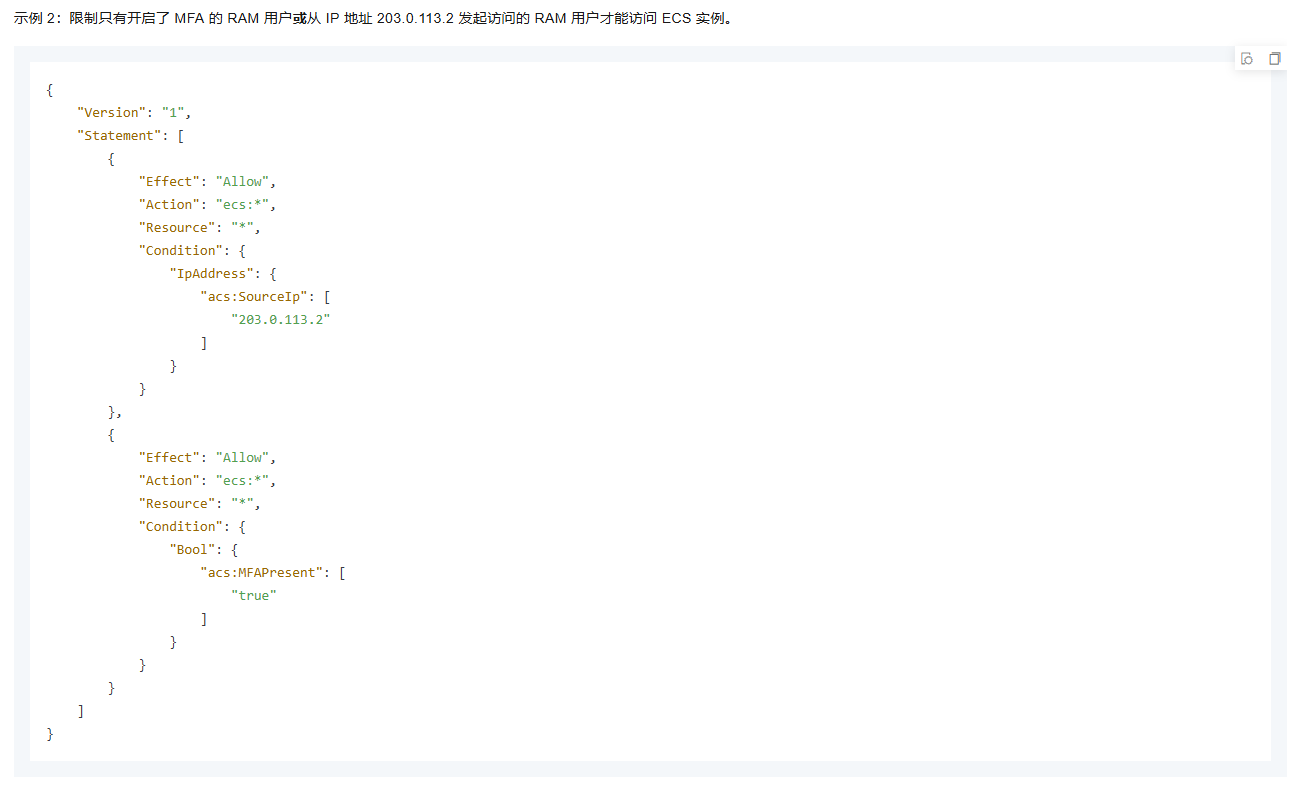
Task: Click the IP address in the description sentence
Action: (x=416, y=20)
